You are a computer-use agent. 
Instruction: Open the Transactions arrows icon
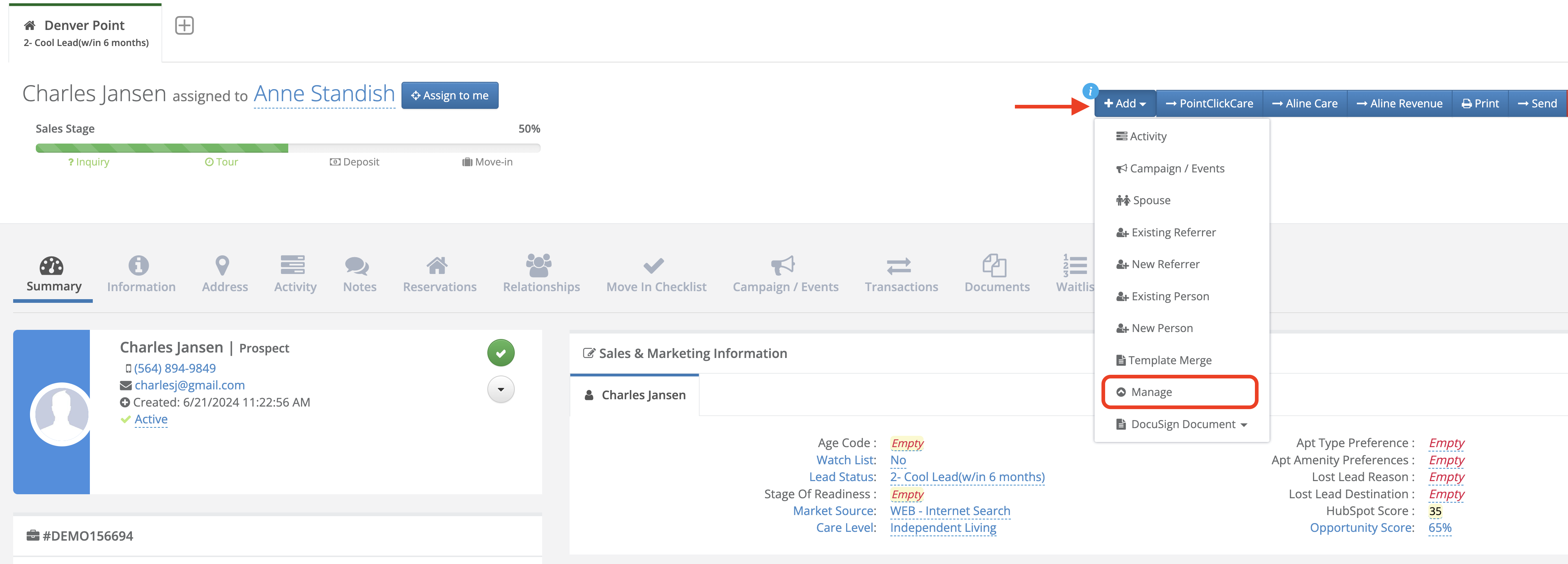898,265
